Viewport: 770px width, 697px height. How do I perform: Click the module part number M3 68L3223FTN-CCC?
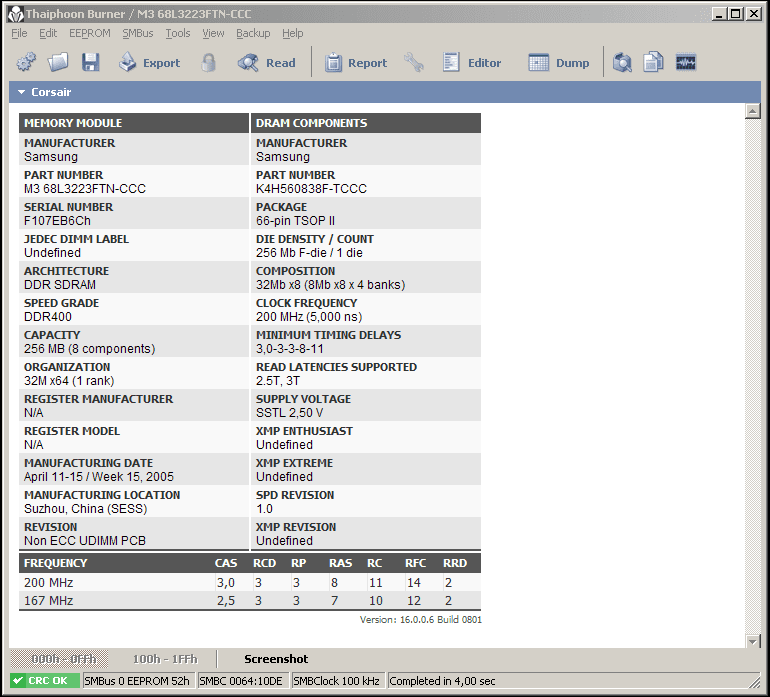85,189
